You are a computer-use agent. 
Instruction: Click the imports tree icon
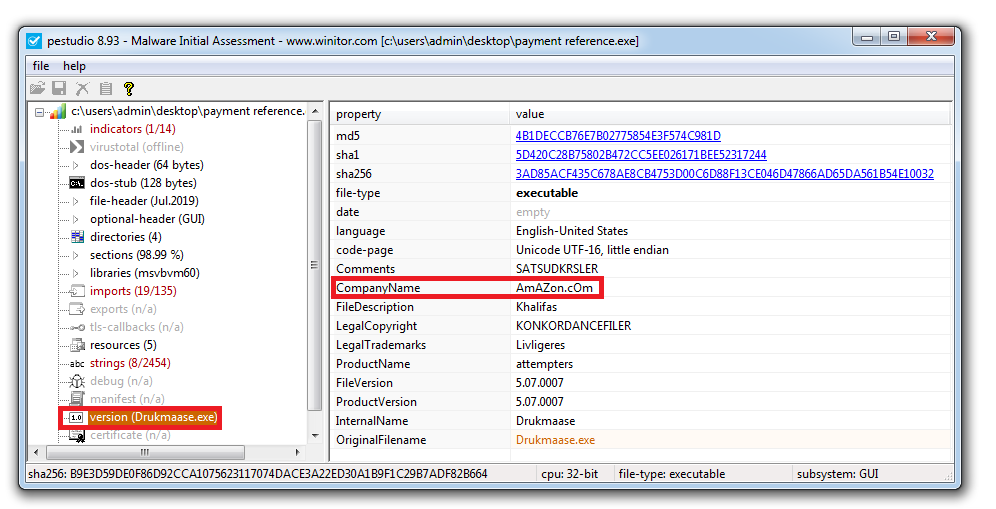tap(77, 291)
